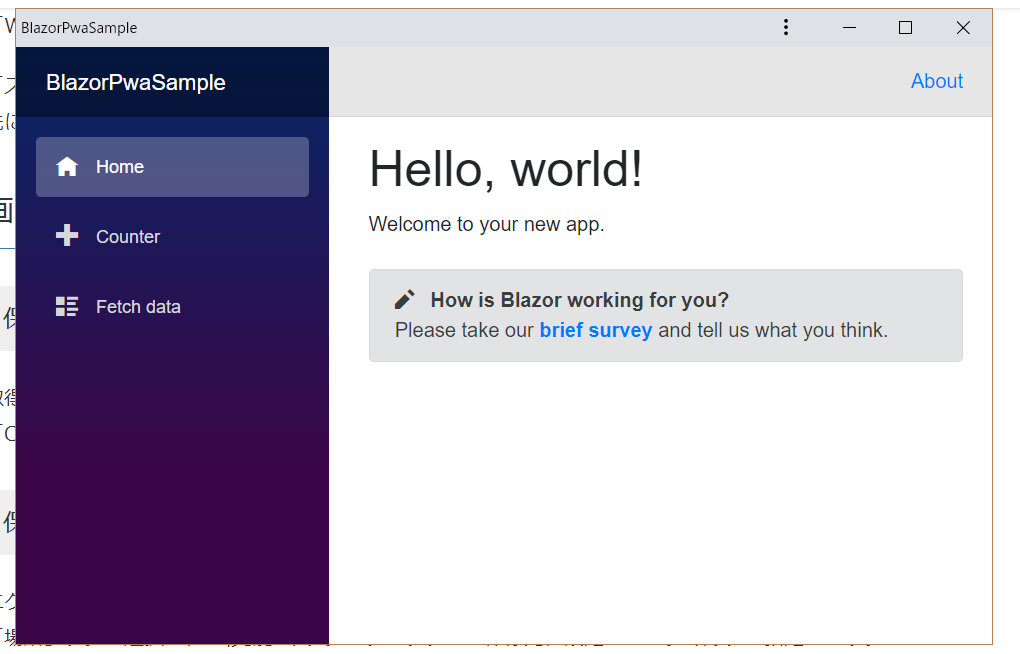Screen dimensions: 1020x654
Task: Click the BlazorPwaSample brand title in sidebar
Action: pos(136,83)
